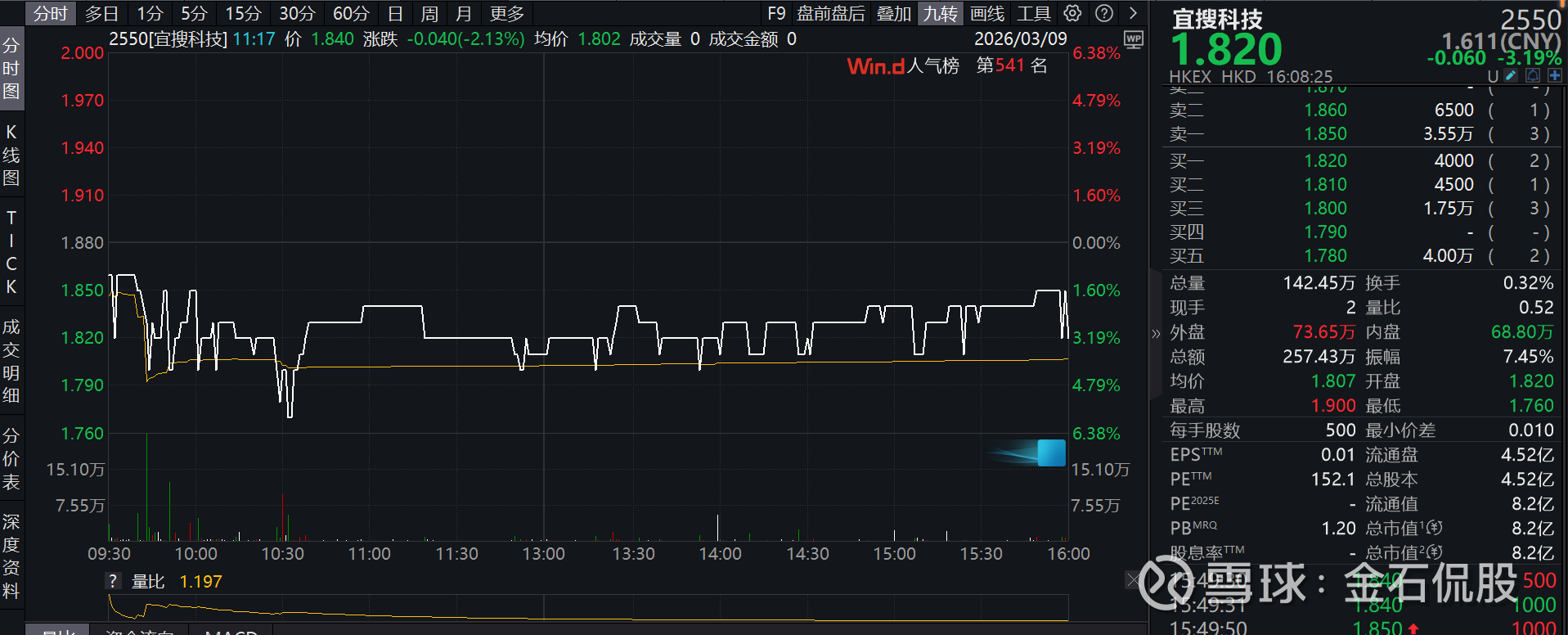Click the currency icon next to 总市值2

click(x=1435, y=552)
